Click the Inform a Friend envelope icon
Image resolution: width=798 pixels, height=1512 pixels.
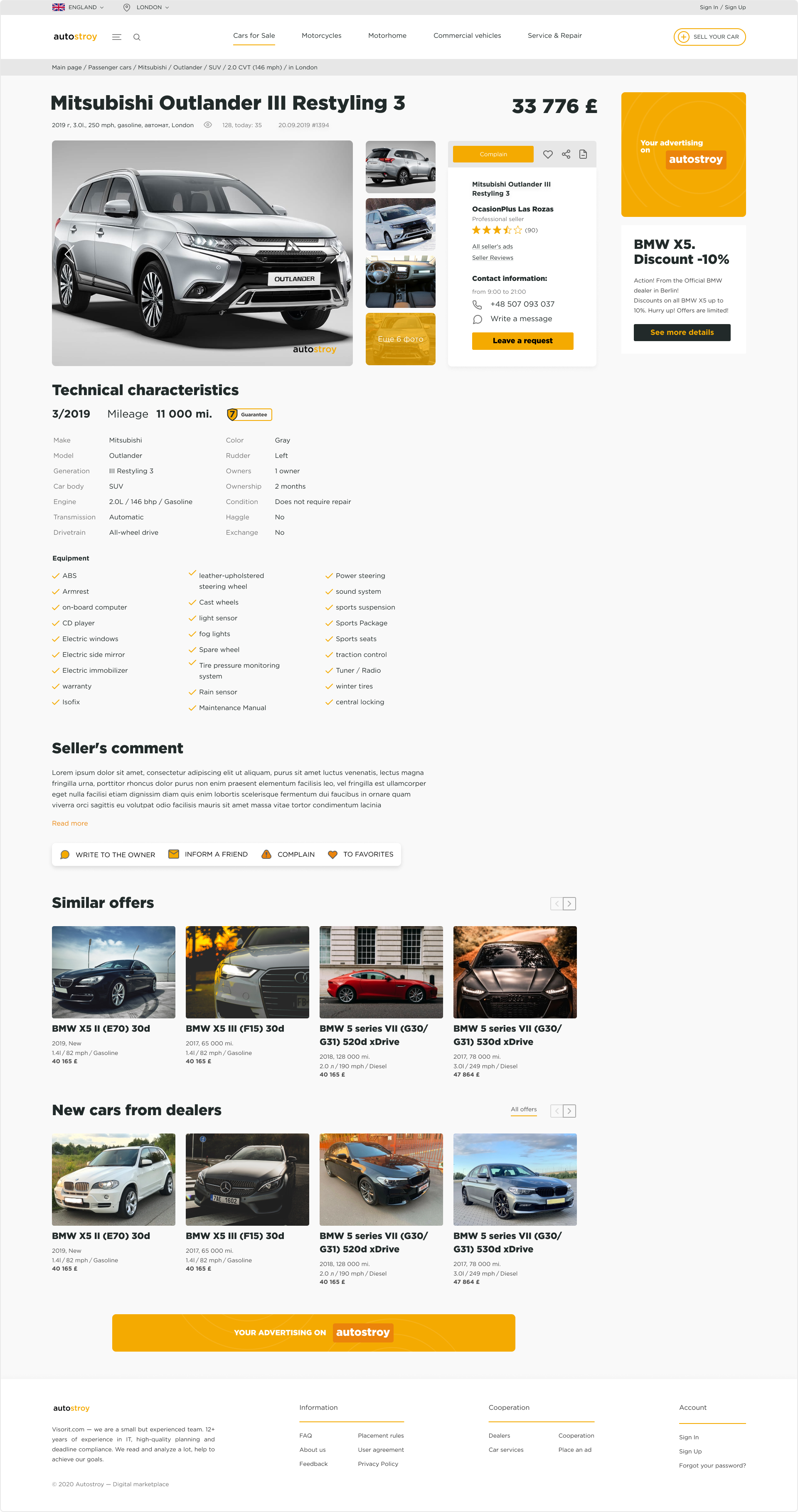click(x=174, y=854)
